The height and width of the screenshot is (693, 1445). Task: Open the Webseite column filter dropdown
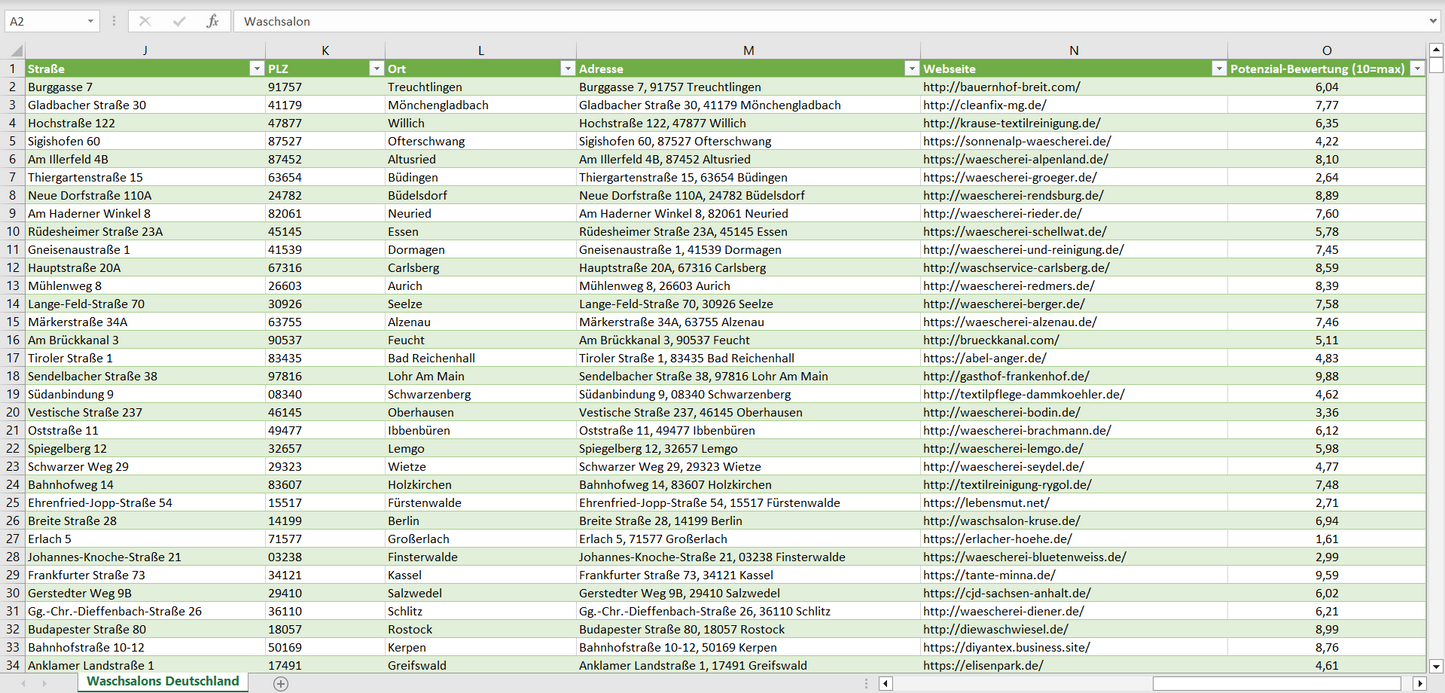(1218, 69)
